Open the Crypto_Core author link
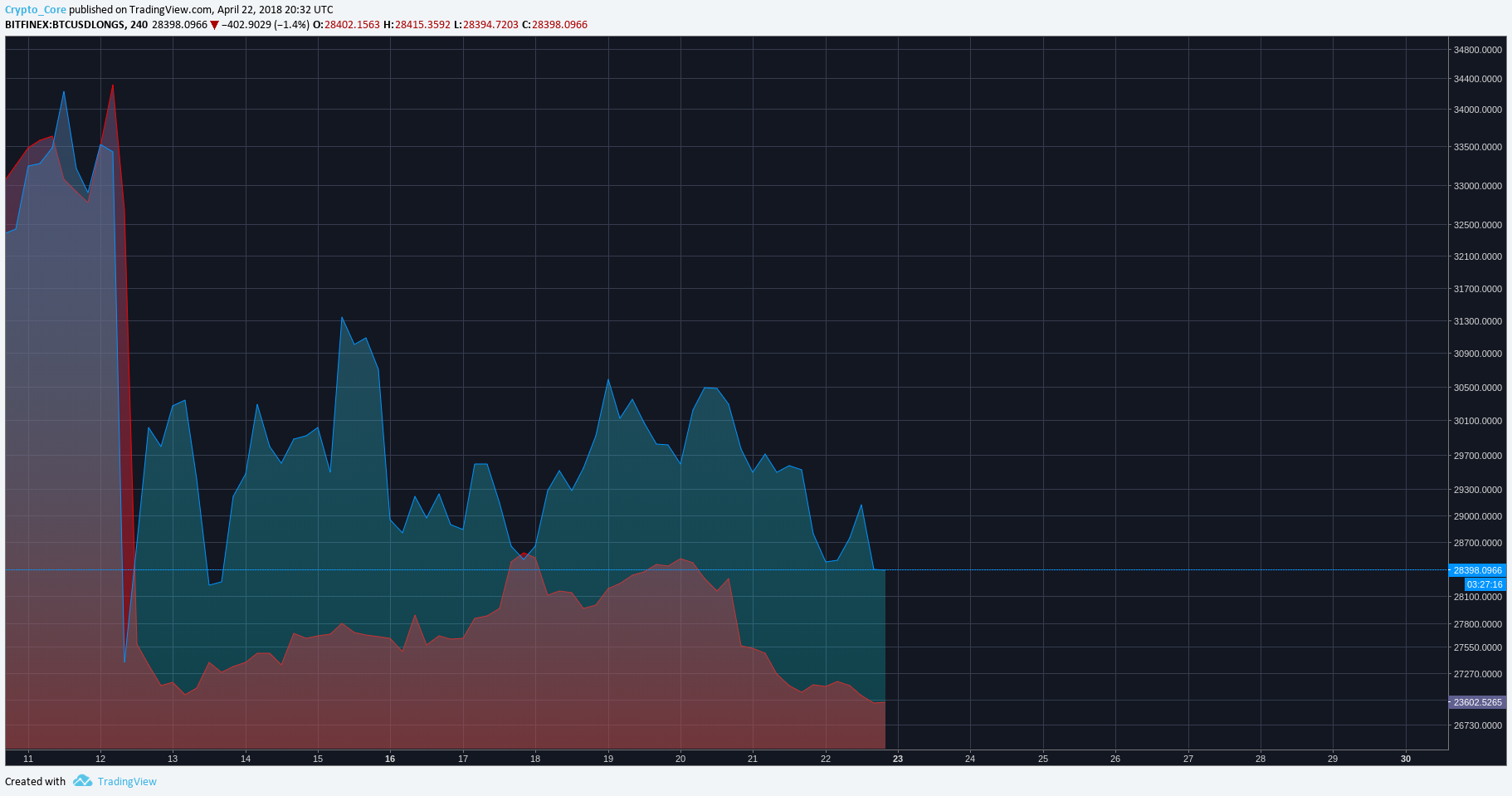 click(36, 10)
